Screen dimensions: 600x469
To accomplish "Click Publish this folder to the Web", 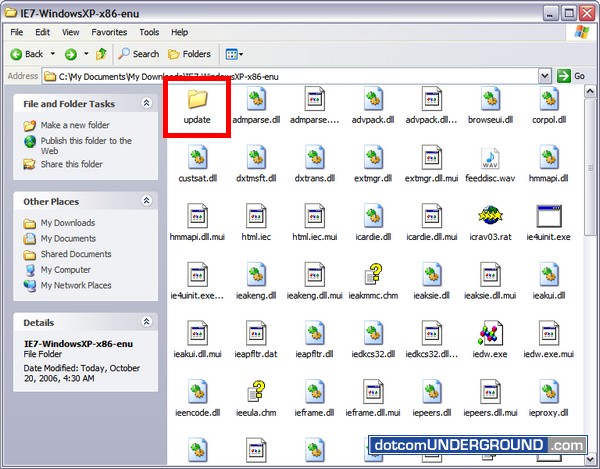I will [86, 146].
